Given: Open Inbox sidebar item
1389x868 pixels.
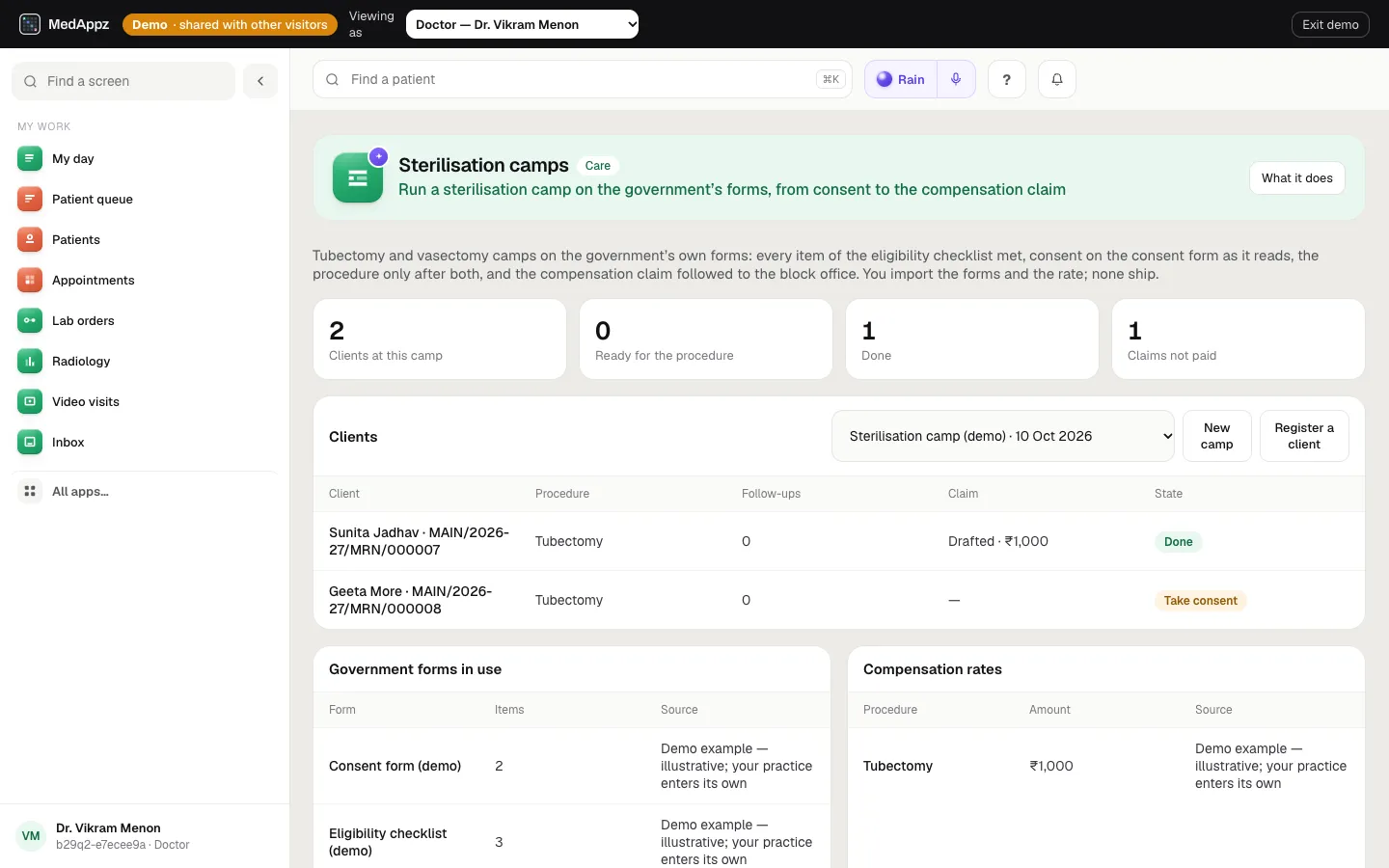Looking at the screenshot, I should (145, 442).
